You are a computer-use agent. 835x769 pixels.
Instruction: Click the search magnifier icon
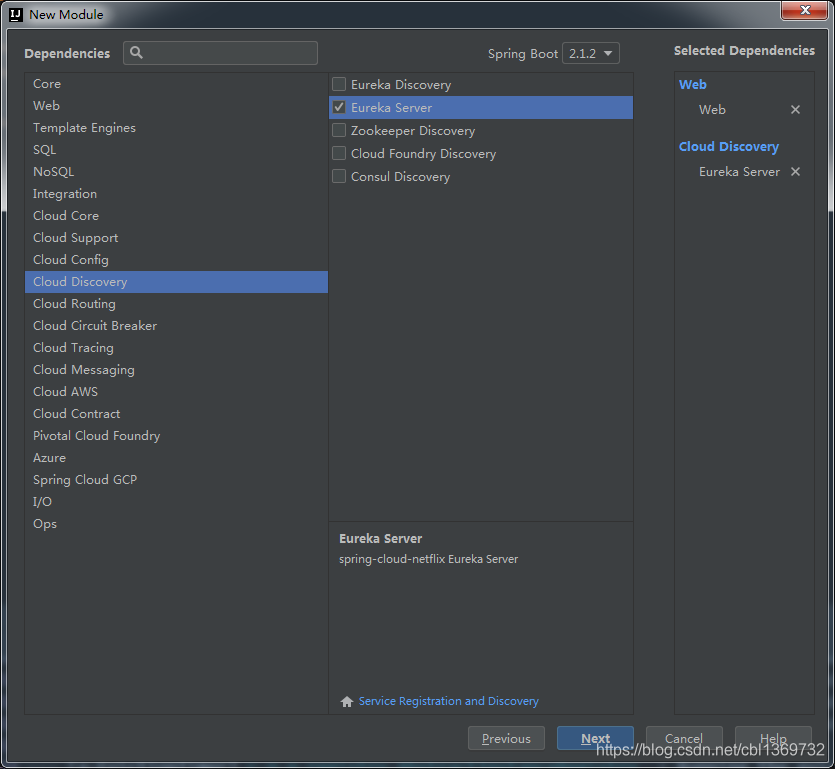137,53
